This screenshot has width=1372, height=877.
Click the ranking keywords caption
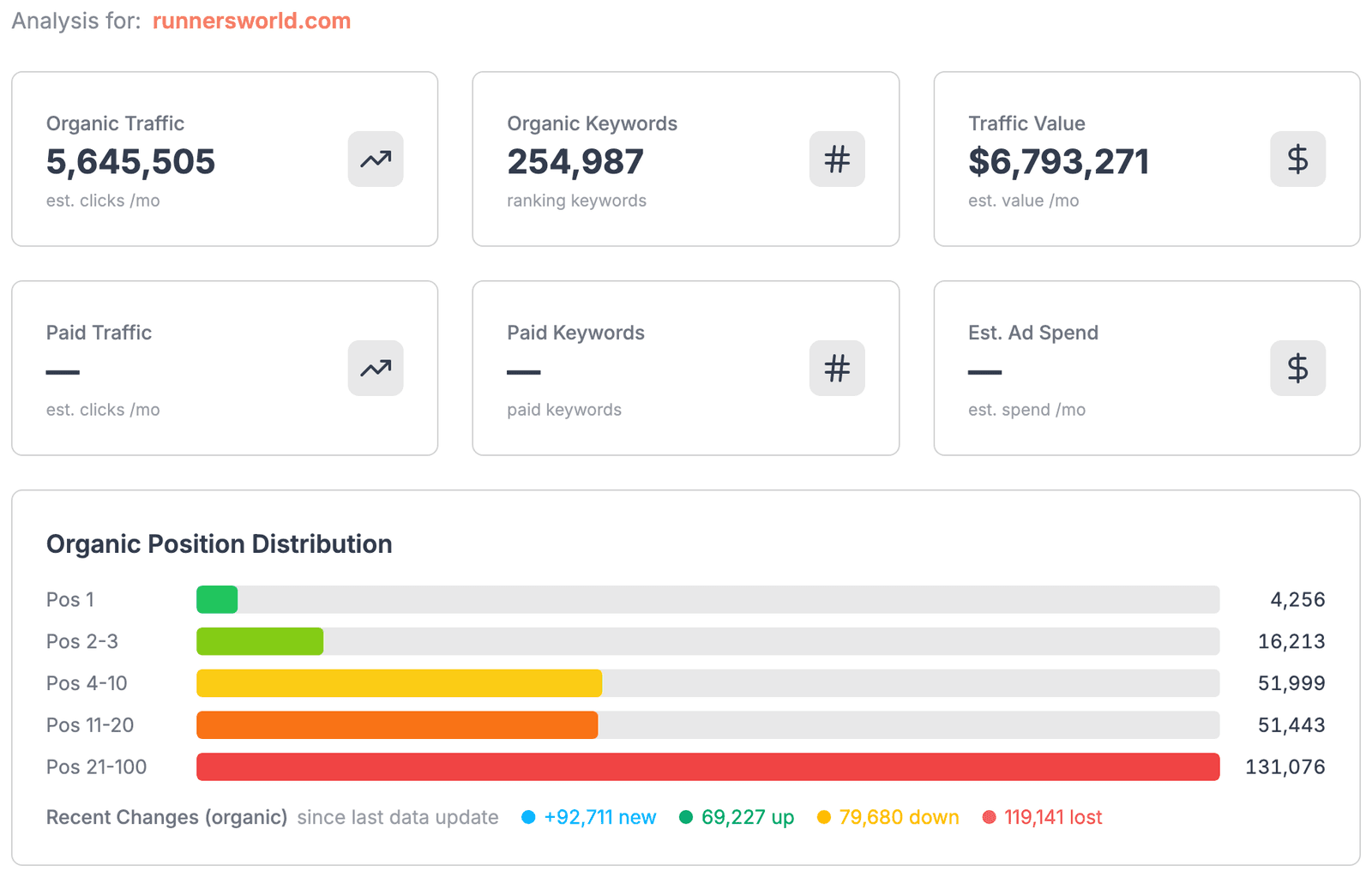576,201
